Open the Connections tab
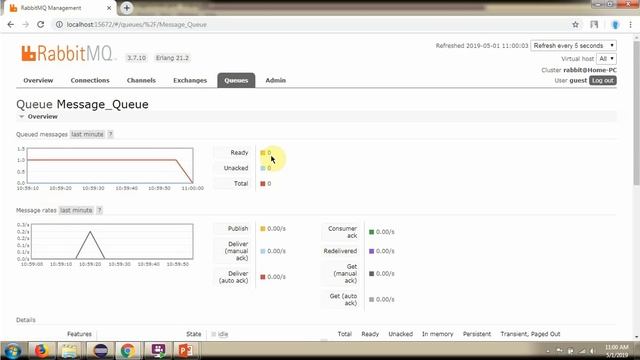This screenshot has width=640, height=360. 90,80
